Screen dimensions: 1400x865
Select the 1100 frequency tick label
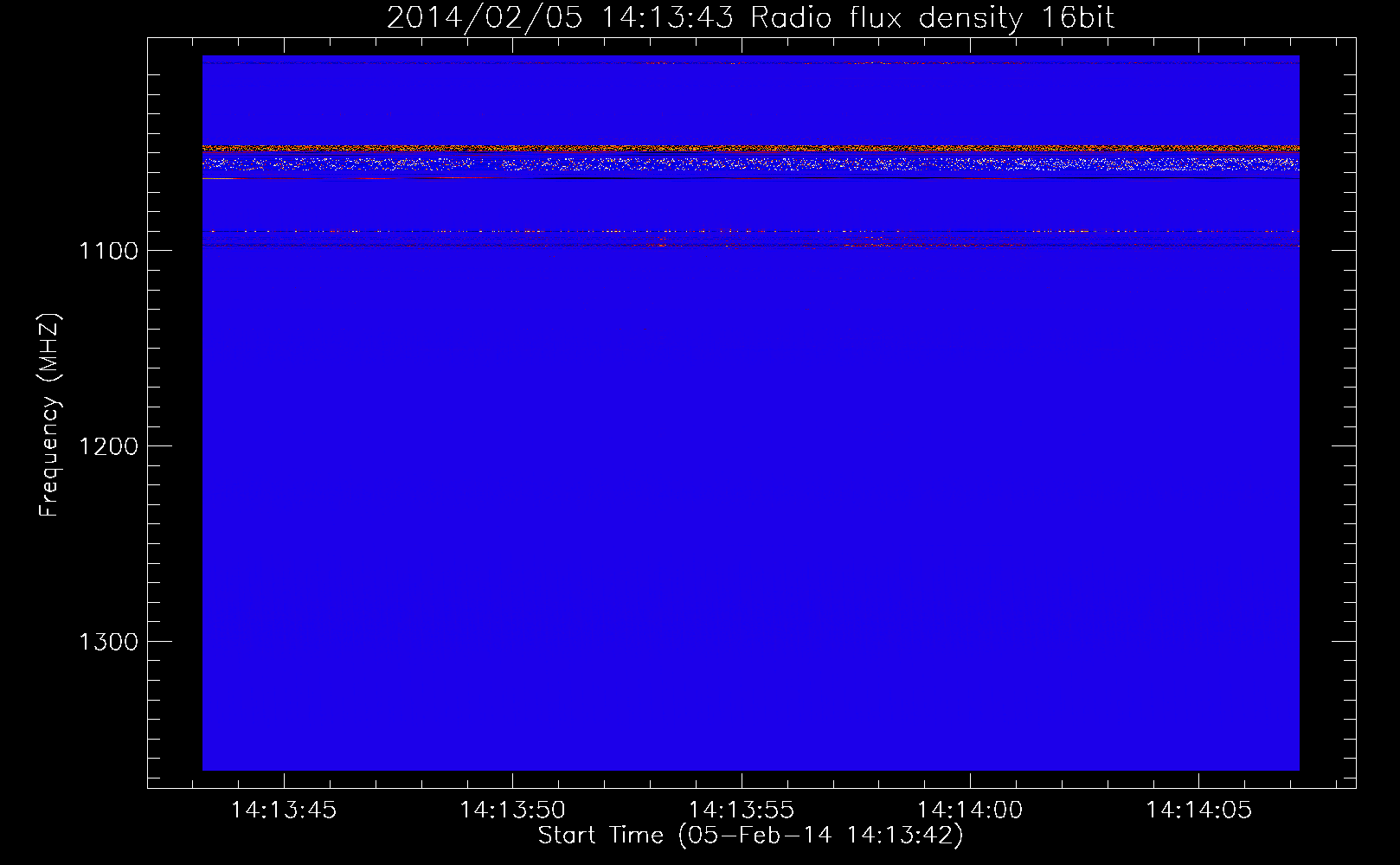pyautogui.click(x=108, y=251)
